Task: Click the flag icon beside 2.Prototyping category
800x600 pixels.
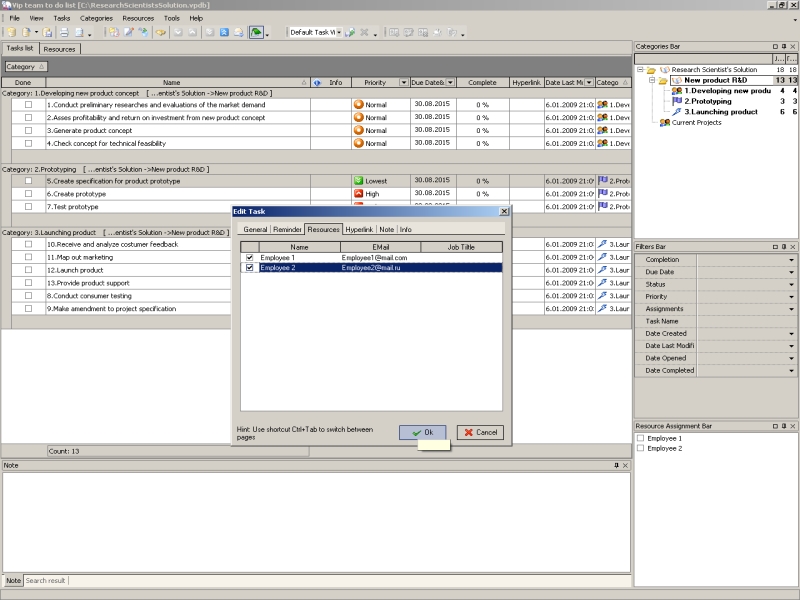Action: click(x=677, y=101)
